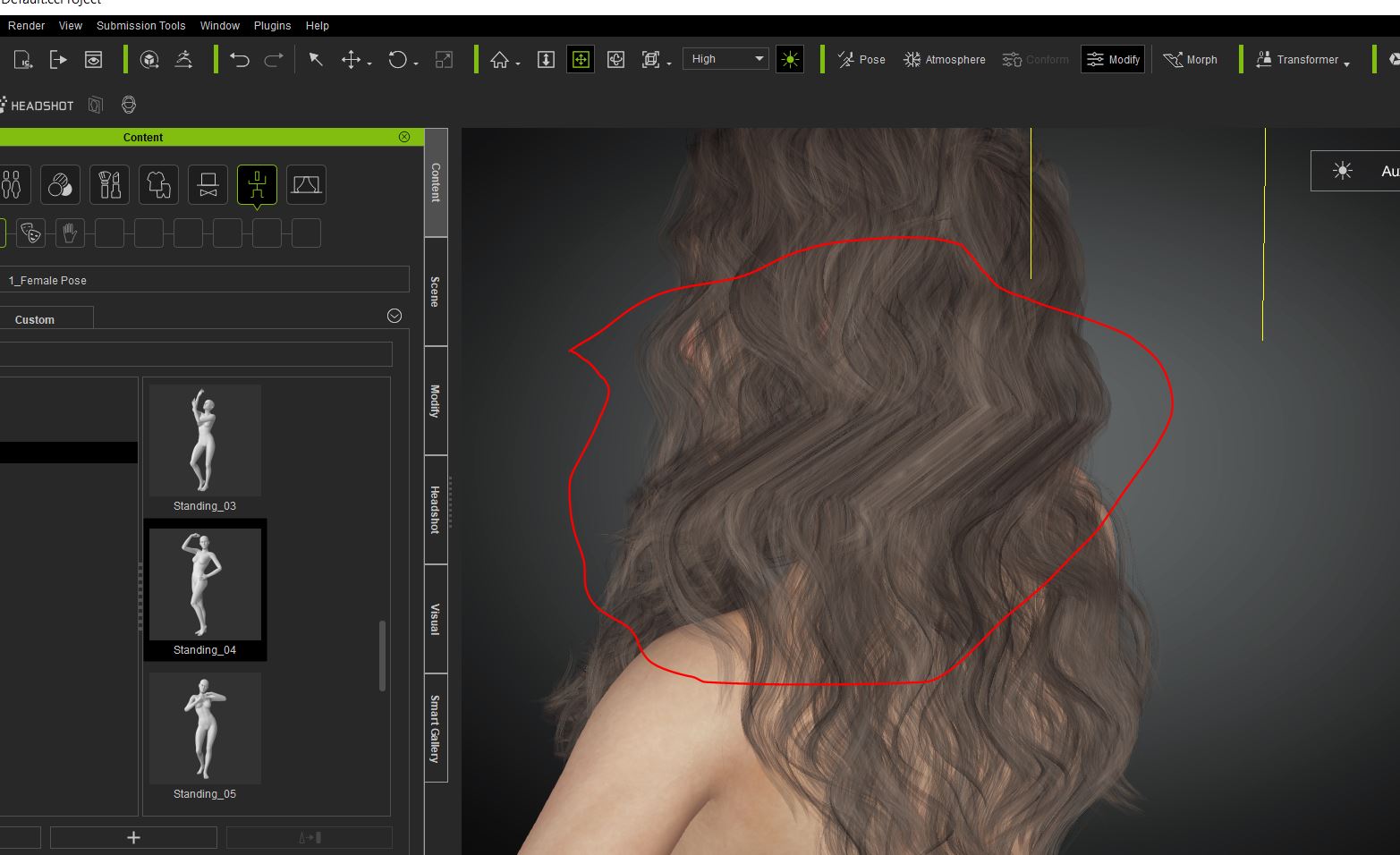The width and height of the screenshot is (1400, 855).
Task: Open the View menu
Action: coord(71,26)
